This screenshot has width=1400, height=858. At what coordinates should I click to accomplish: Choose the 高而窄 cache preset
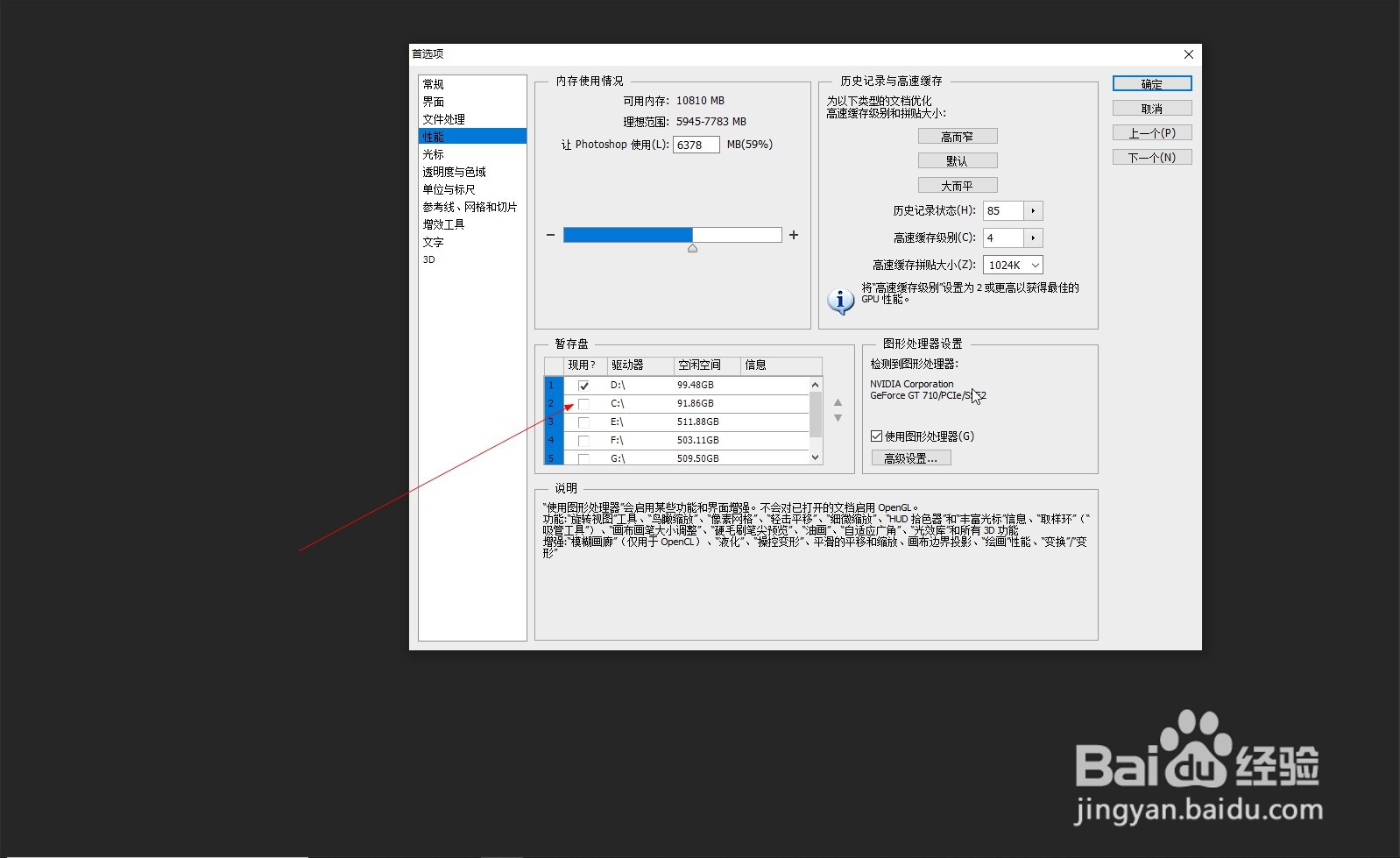[x=958, y=137]
